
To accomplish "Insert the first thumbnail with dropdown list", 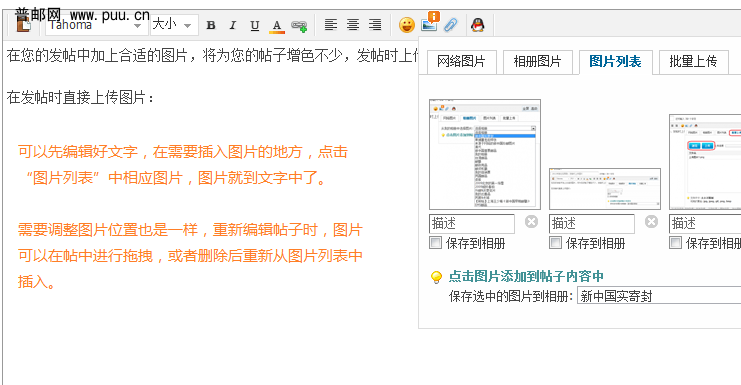I will (x=485, y=154).
